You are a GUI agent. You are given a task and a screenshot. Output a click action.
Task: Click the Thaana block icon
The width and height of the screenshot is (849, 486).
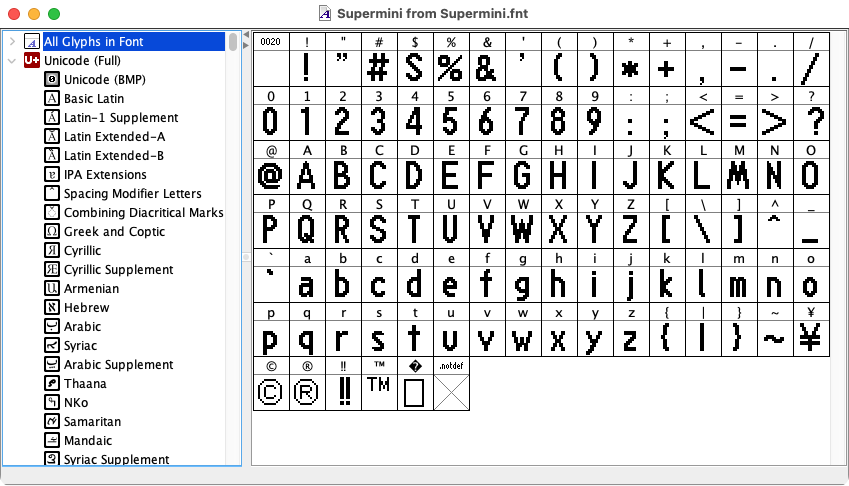[x=52, y=383]
